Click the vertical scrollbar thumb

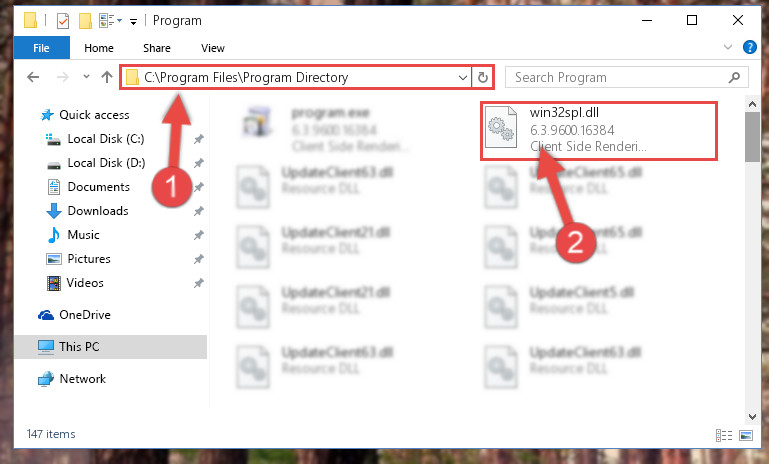[x=752, y=136]
